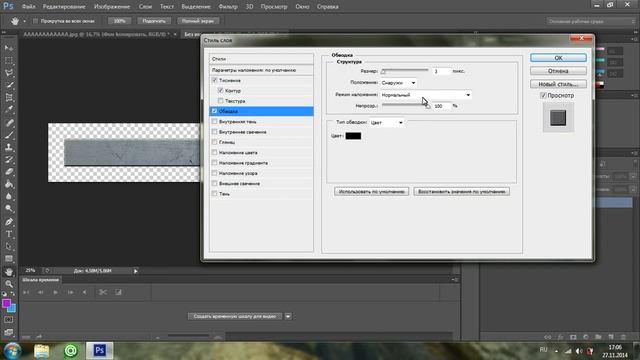Select the Eraser tool
640x360 pixels.
click(x=9, y=171)
